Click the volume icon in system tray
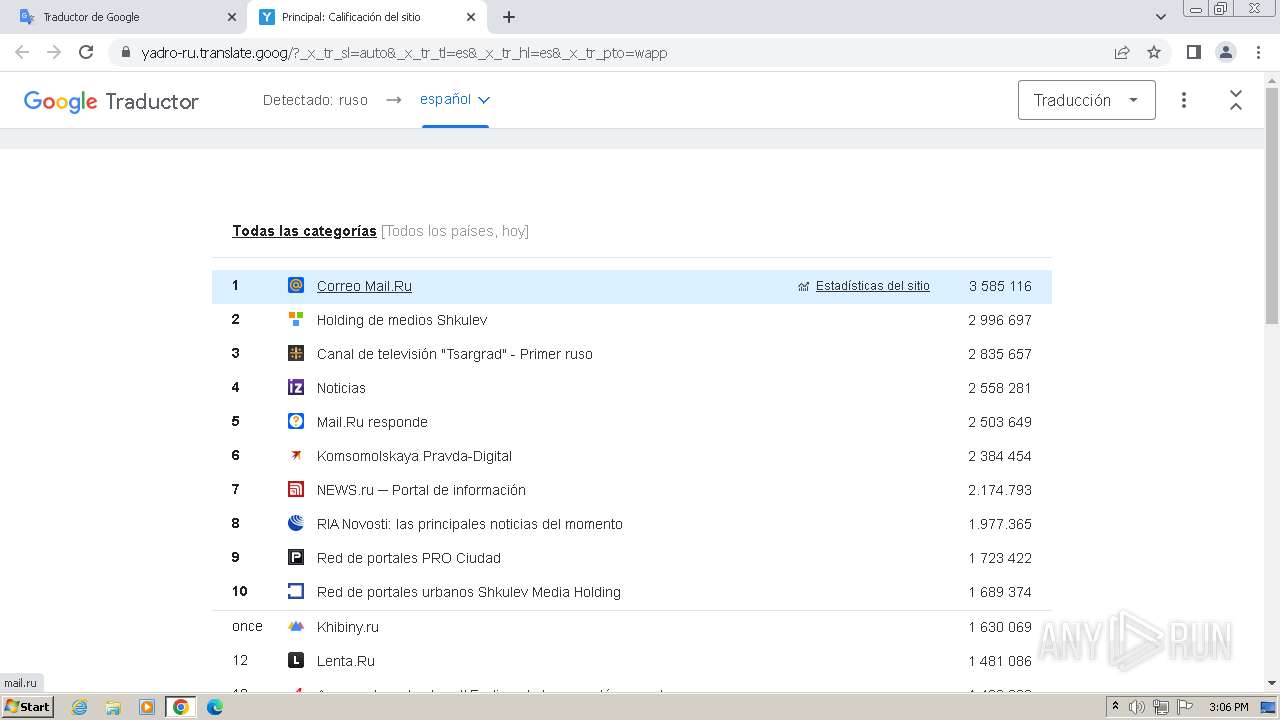This screenshot has width=1280, height=720. pos(1136,707)
